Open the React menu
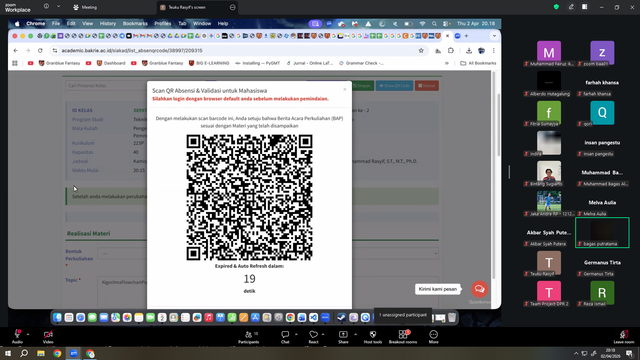Viewport: 640px width, 360px height. click(x=313, y=336)
